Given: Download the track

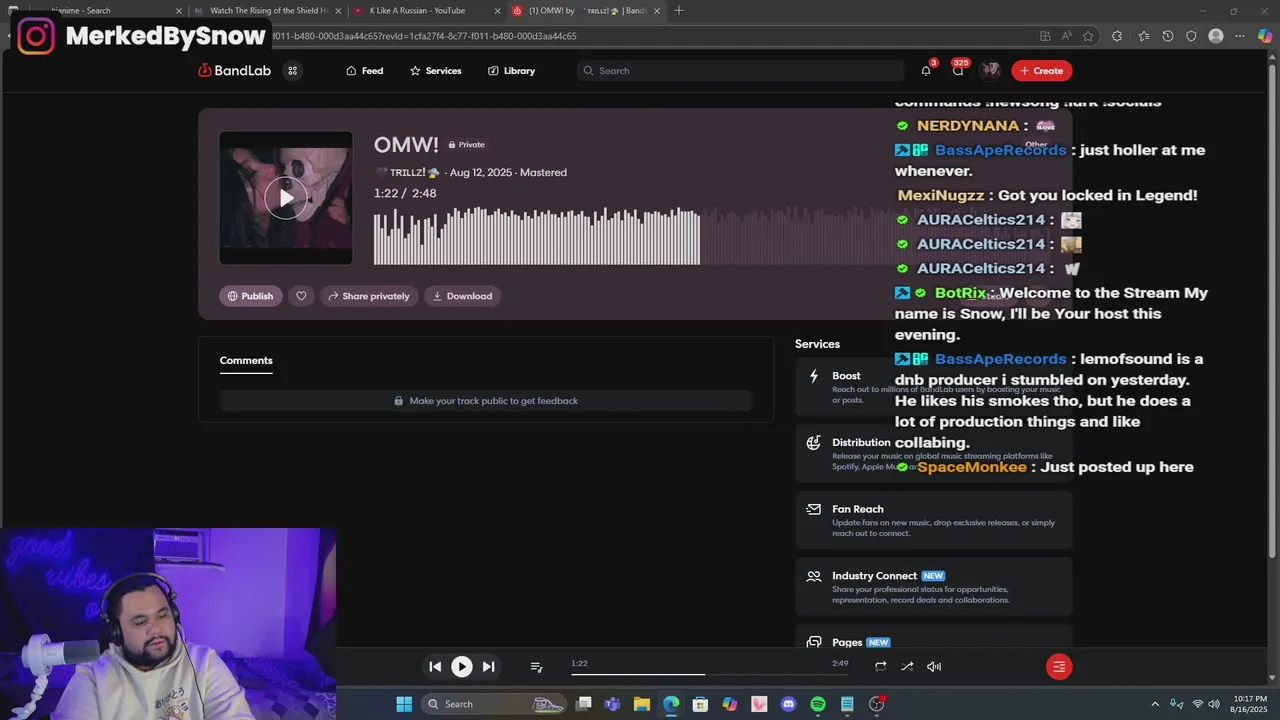Looking at the screenshot, I should (462, 296).
